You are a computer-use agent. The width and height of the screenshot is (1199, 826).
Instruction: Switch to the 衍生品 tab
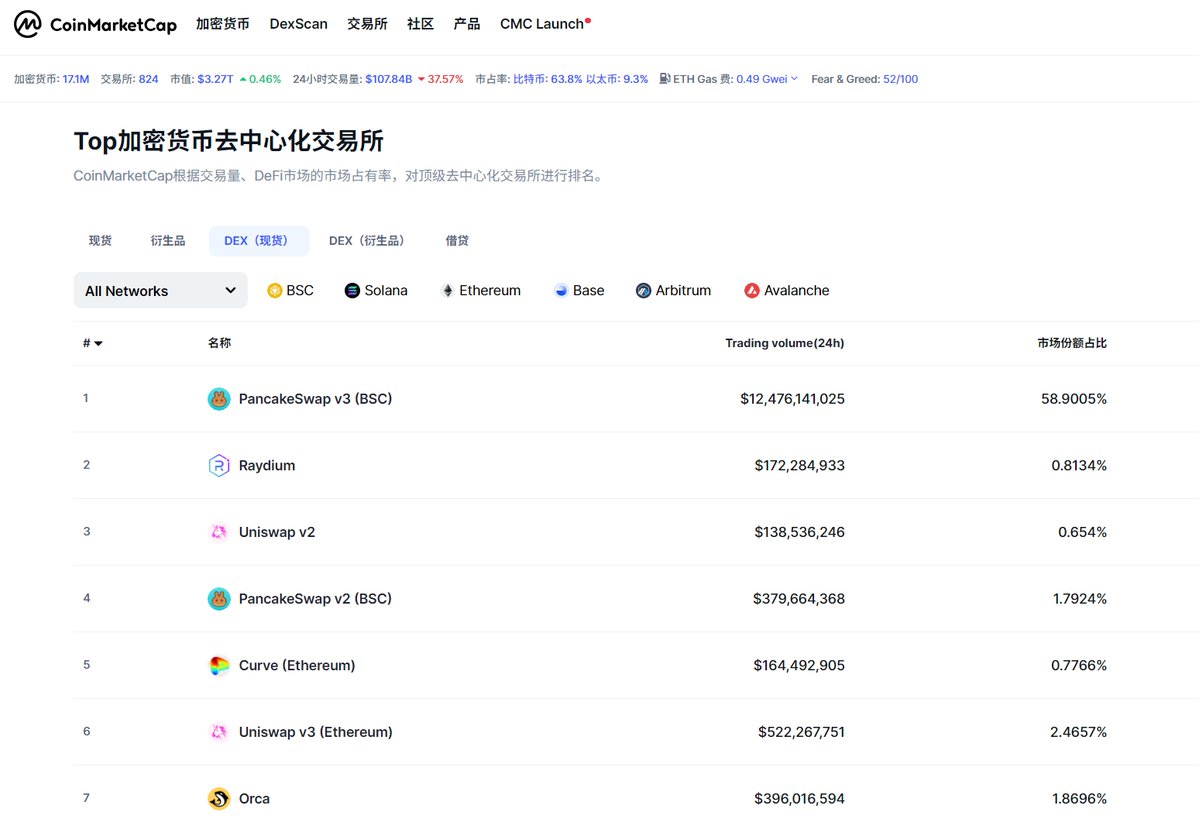point(167,241)
